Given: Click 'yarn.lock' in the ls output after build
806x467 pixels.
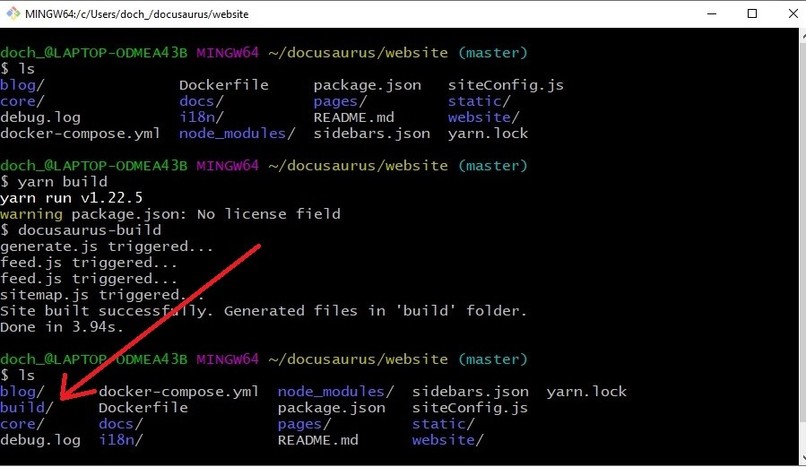Looking at the screenshot, I should pyautogui.click(x=587, y=391).
